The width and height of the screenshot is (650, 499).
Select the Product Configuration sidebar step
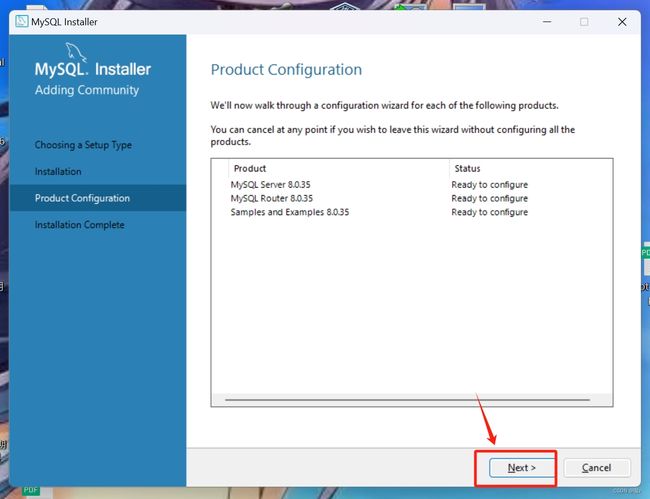(98, 198)
